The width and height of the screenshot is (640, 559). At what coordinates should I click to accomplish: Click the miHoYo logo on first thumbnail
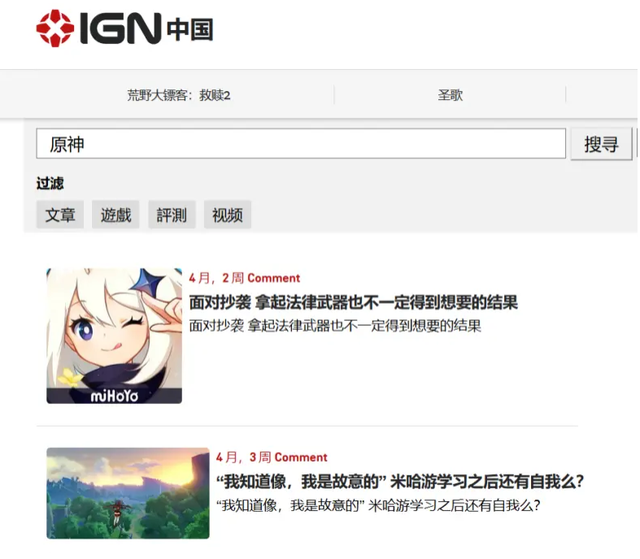114,396
